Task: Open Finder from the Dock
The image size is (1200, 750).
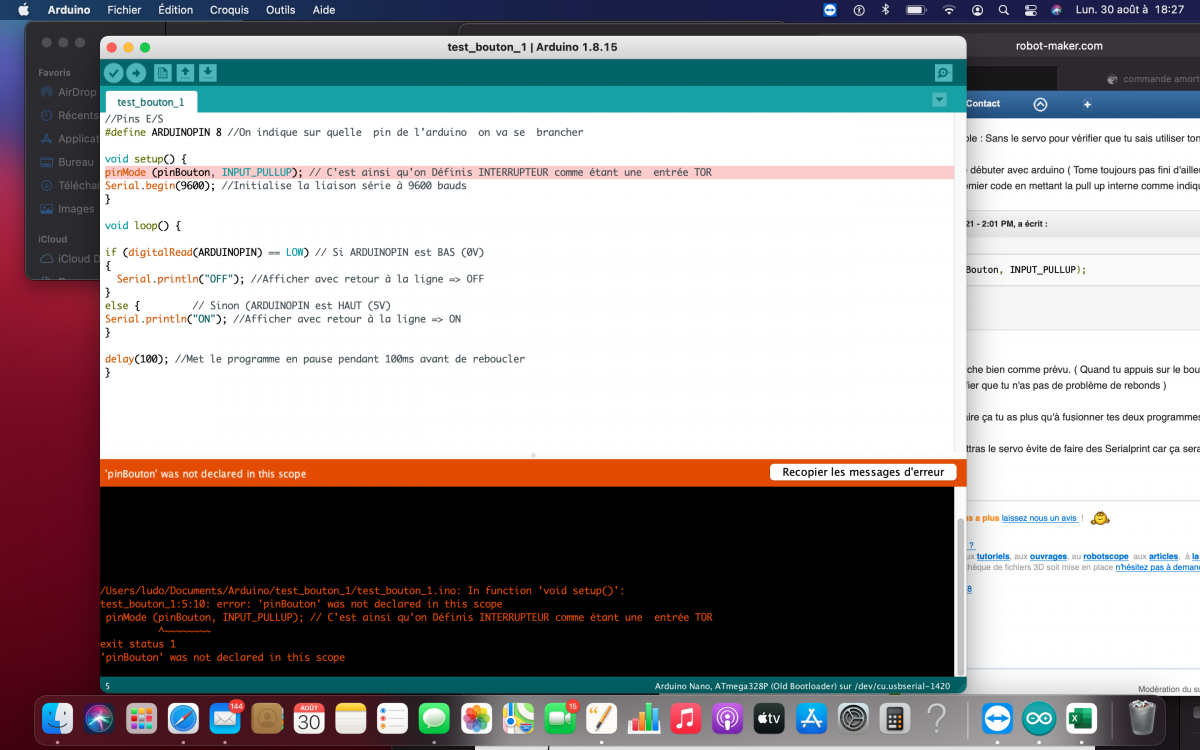Action: [58, 718]
